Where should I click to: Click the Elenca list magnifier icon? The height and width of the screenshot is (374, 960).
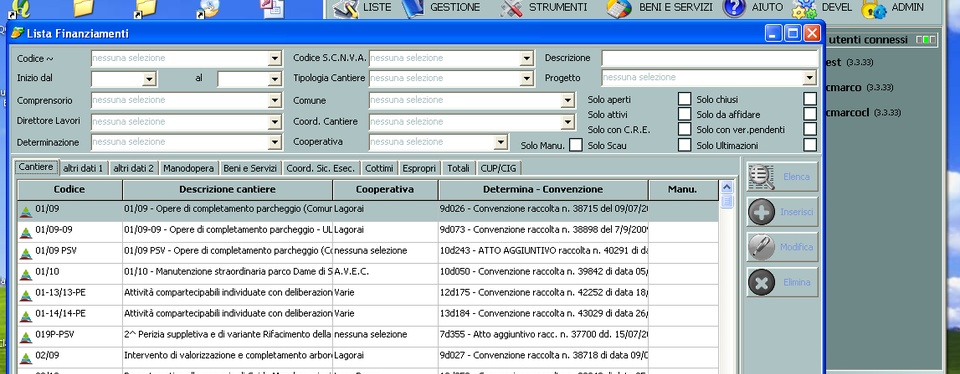tap(762, 177)
